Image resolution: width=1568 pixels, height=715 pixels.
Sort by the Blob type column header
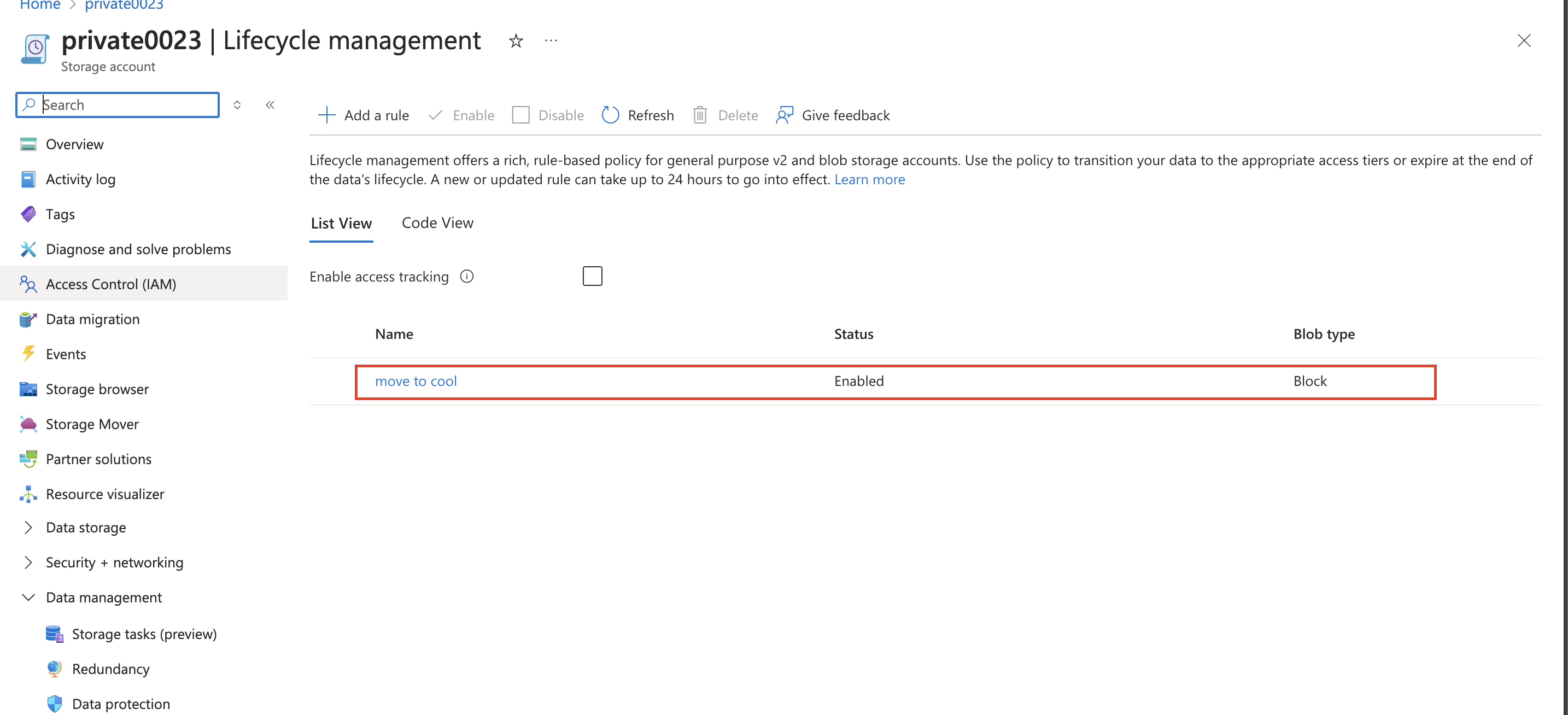[x=1324, y=334]
